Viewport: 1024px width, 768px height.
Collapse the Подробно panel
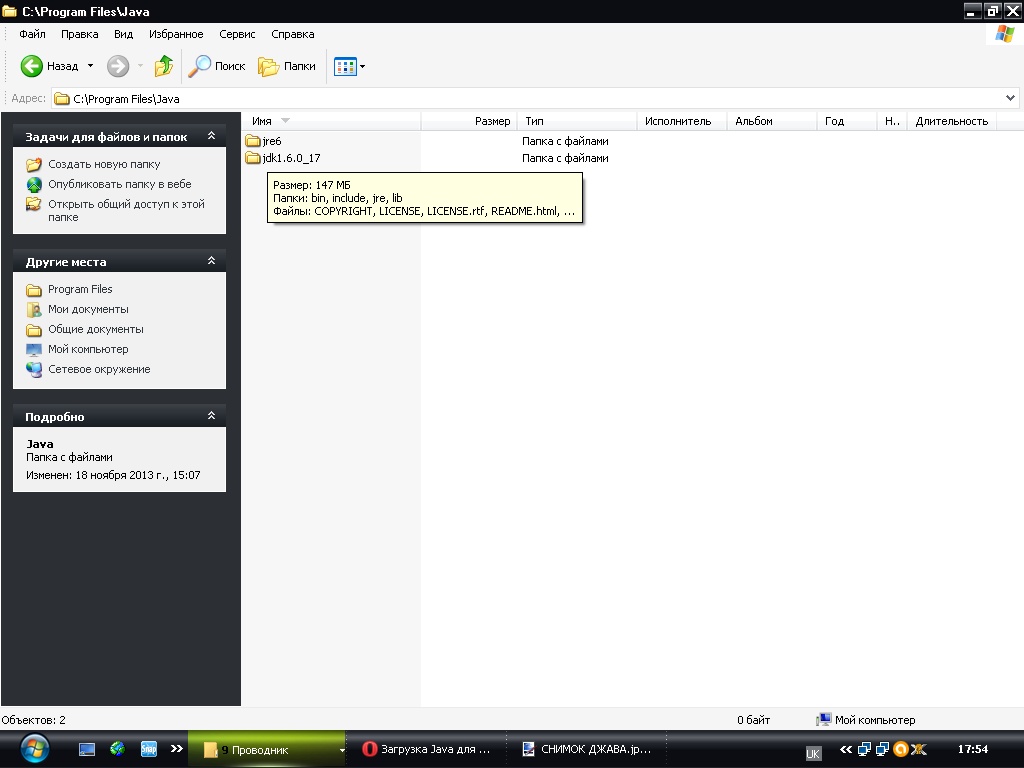point(211,415)
